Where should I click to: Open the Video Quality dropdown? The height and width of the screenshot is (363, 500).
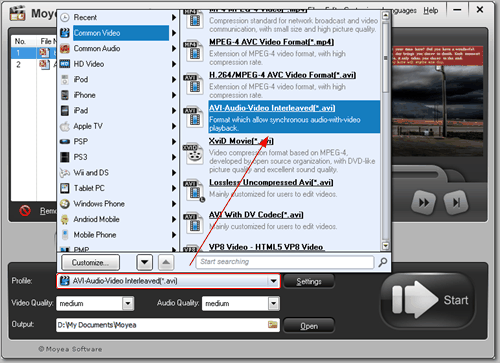point(128,304)
